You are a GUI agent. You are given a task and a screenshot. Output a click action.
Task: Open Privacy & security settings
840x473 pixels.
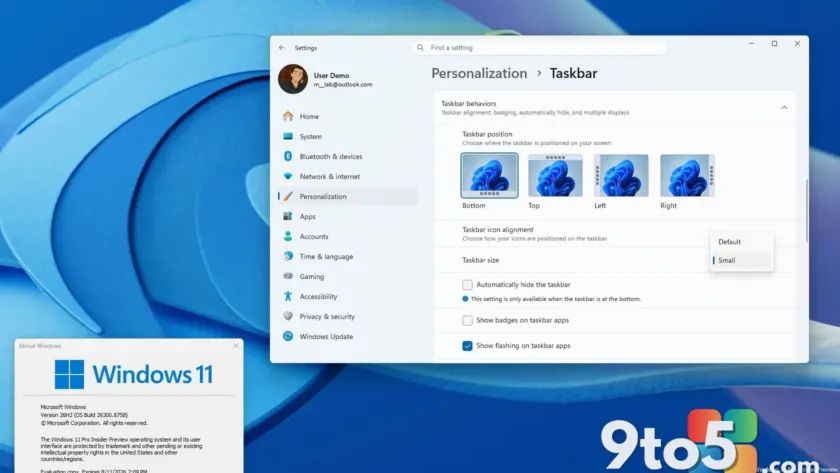point(348,316)
